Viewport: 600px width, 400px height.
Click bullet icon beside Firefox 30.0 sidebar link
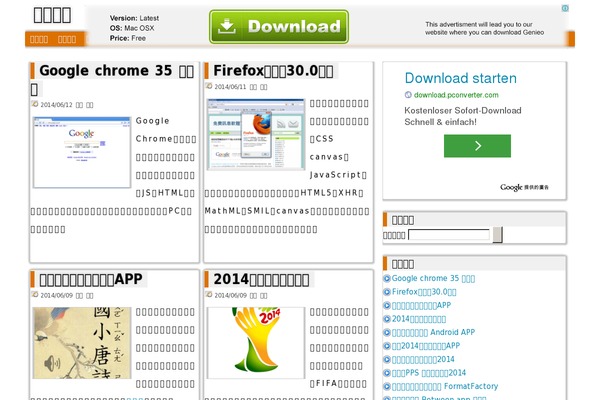click(387, 292)
